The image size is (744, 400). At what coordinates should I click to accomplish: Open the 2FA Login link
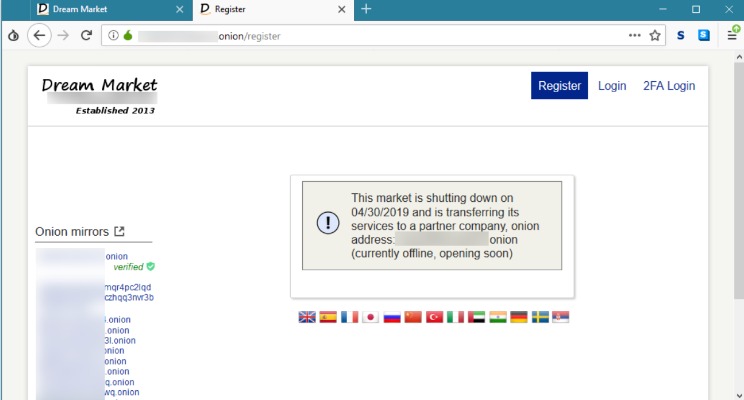coord(668,86)
